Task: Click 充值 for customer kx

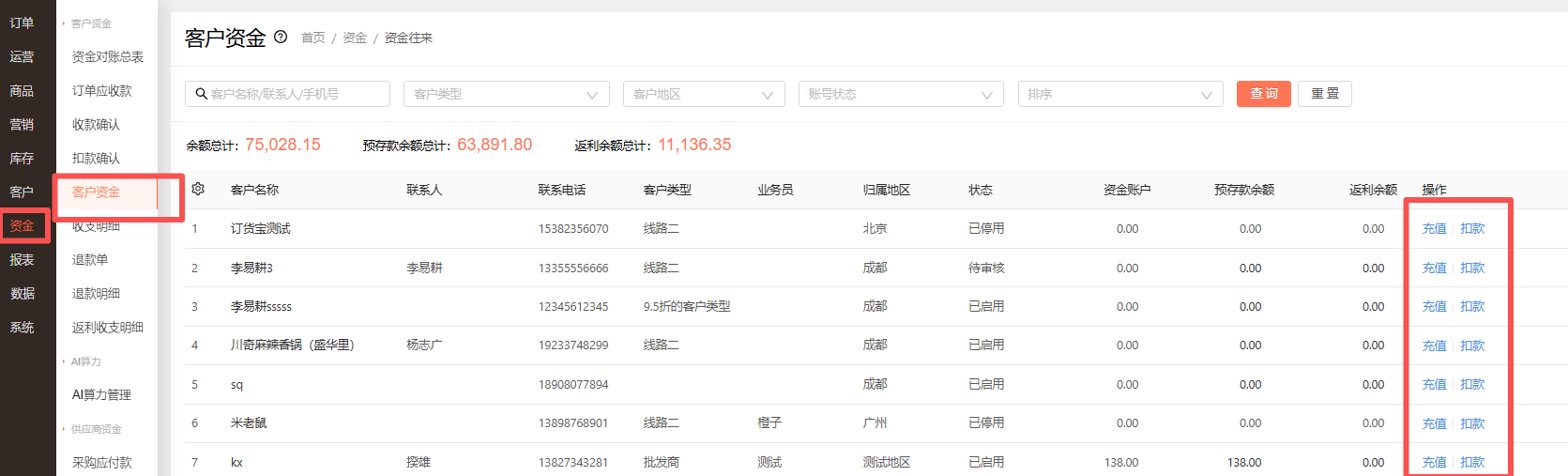Action: 1434,463
